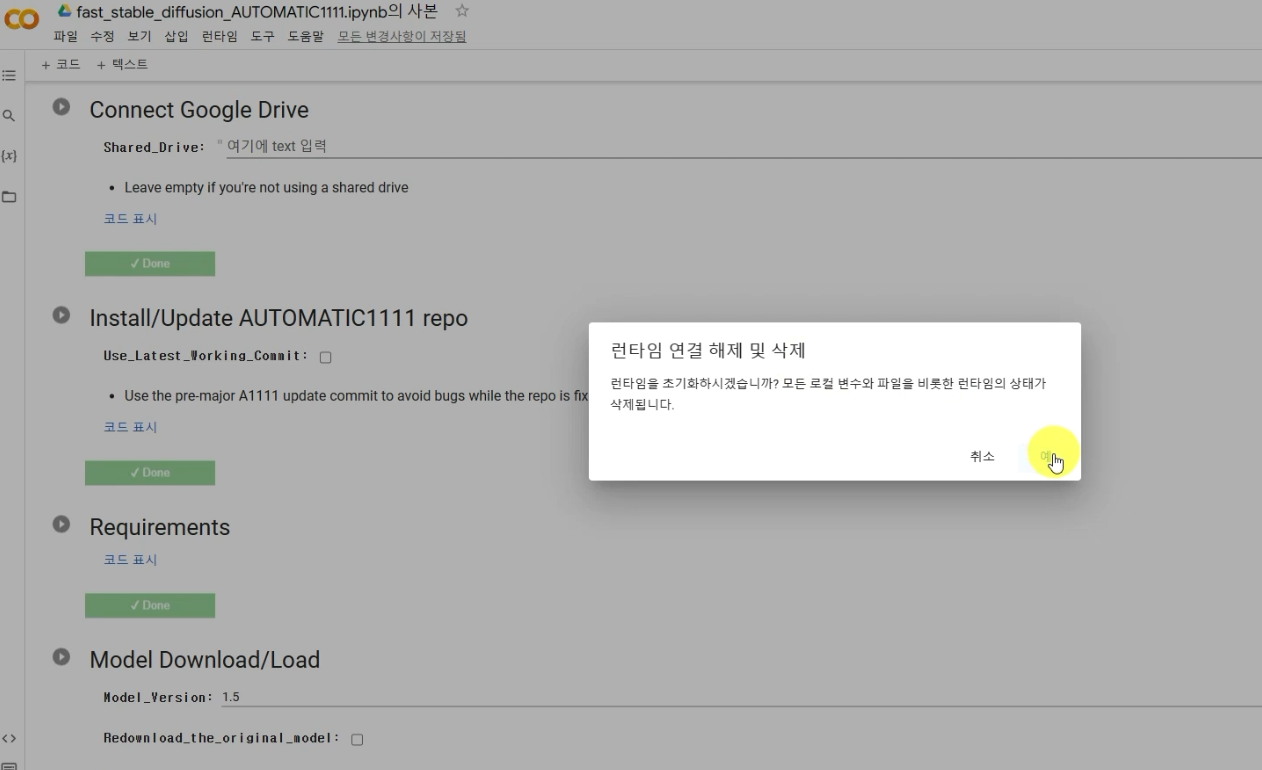The height and width of the screenshot is (770, 1262).
Task: Show code under Requirements
Action: point(130,560)
